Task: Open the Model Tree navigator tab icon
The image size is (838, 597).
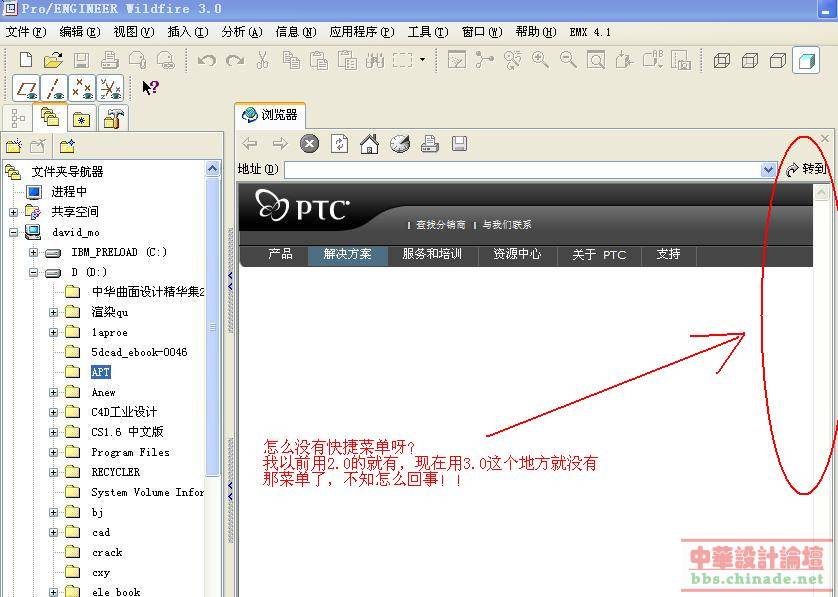Action: pyautogui.click(x=18, y=118)
